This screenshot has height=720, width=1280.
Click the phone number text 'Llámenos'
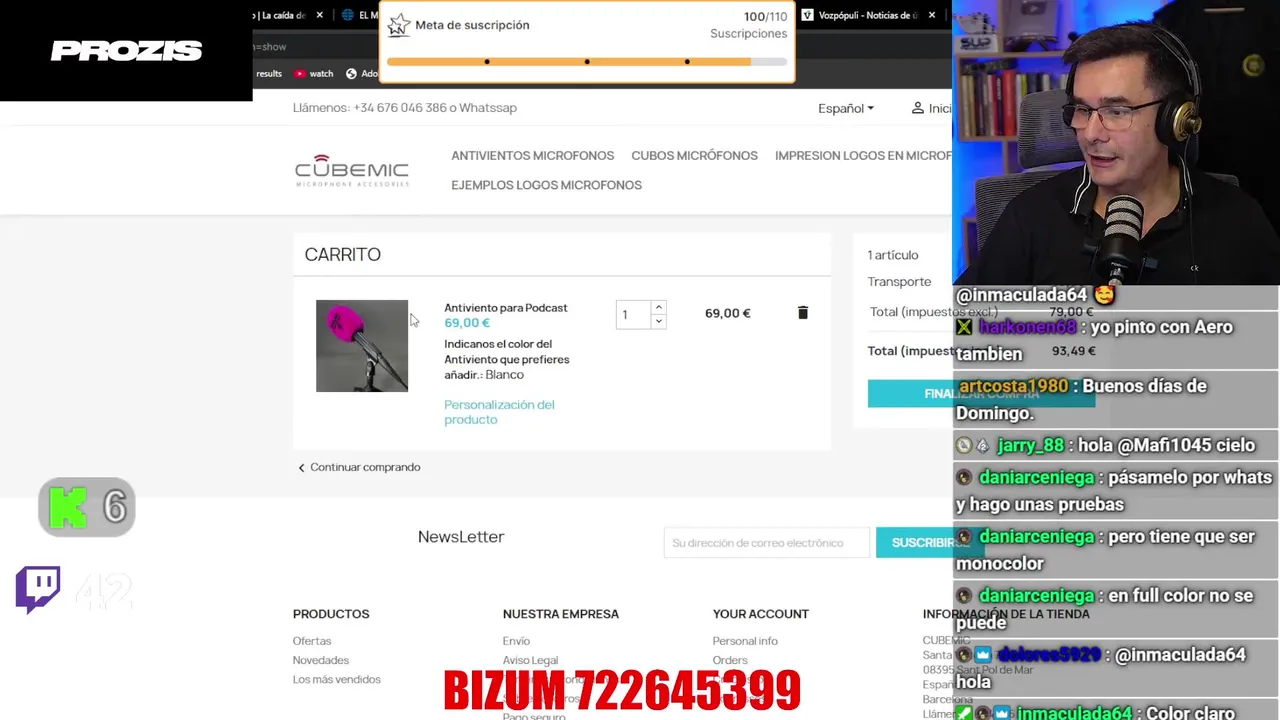405,108
